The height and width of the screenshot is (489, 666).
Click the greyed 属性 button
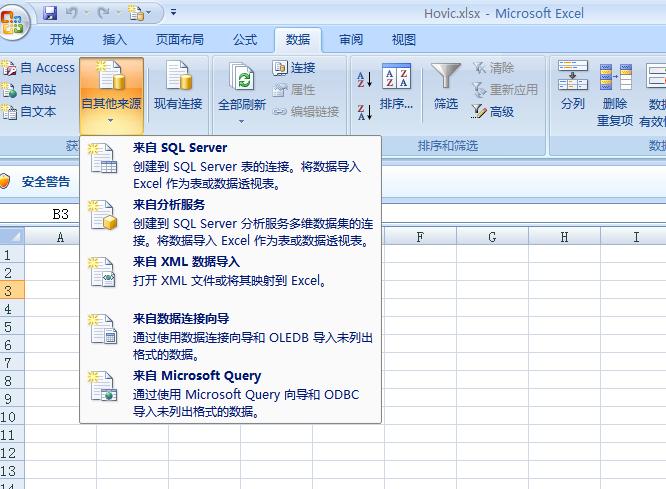294,90
